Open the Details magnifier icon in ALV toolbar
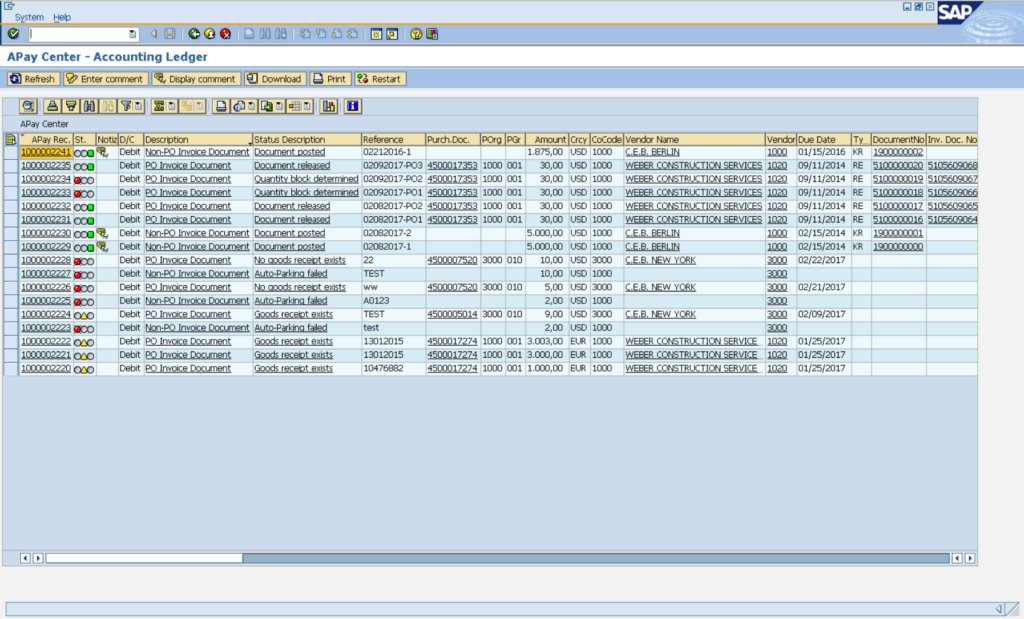Image resolution: width=1024 pixels, height=619 pixels. pos(28,106)
